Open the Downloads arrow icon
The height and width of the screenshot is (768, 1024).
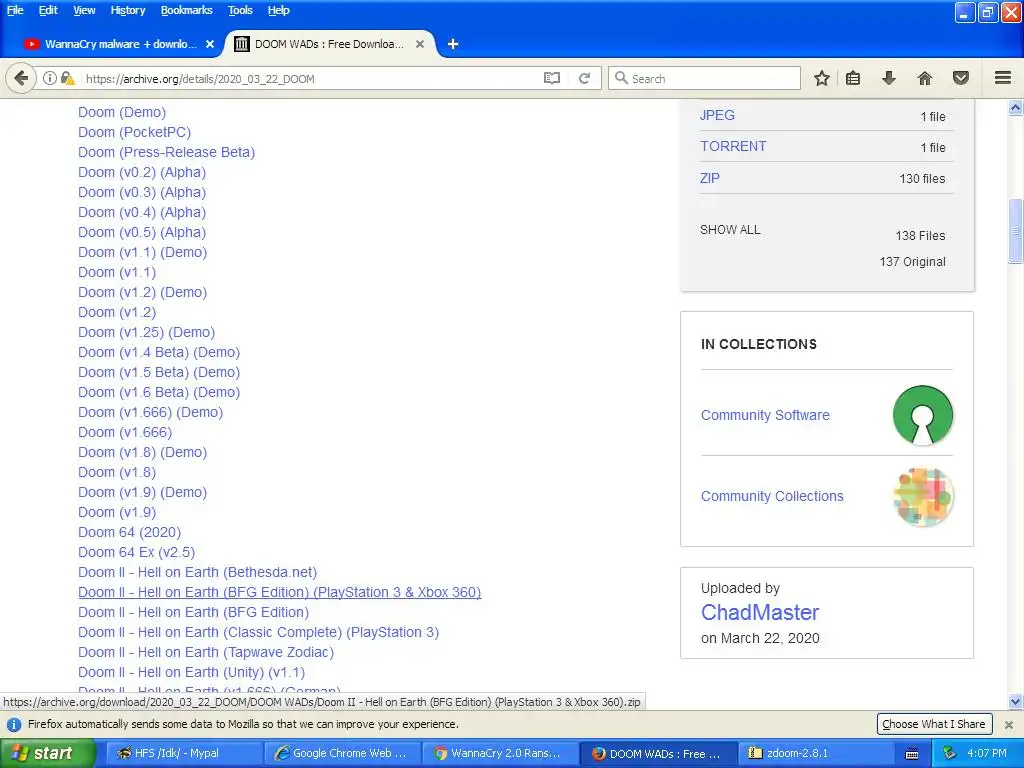point(888,78)
